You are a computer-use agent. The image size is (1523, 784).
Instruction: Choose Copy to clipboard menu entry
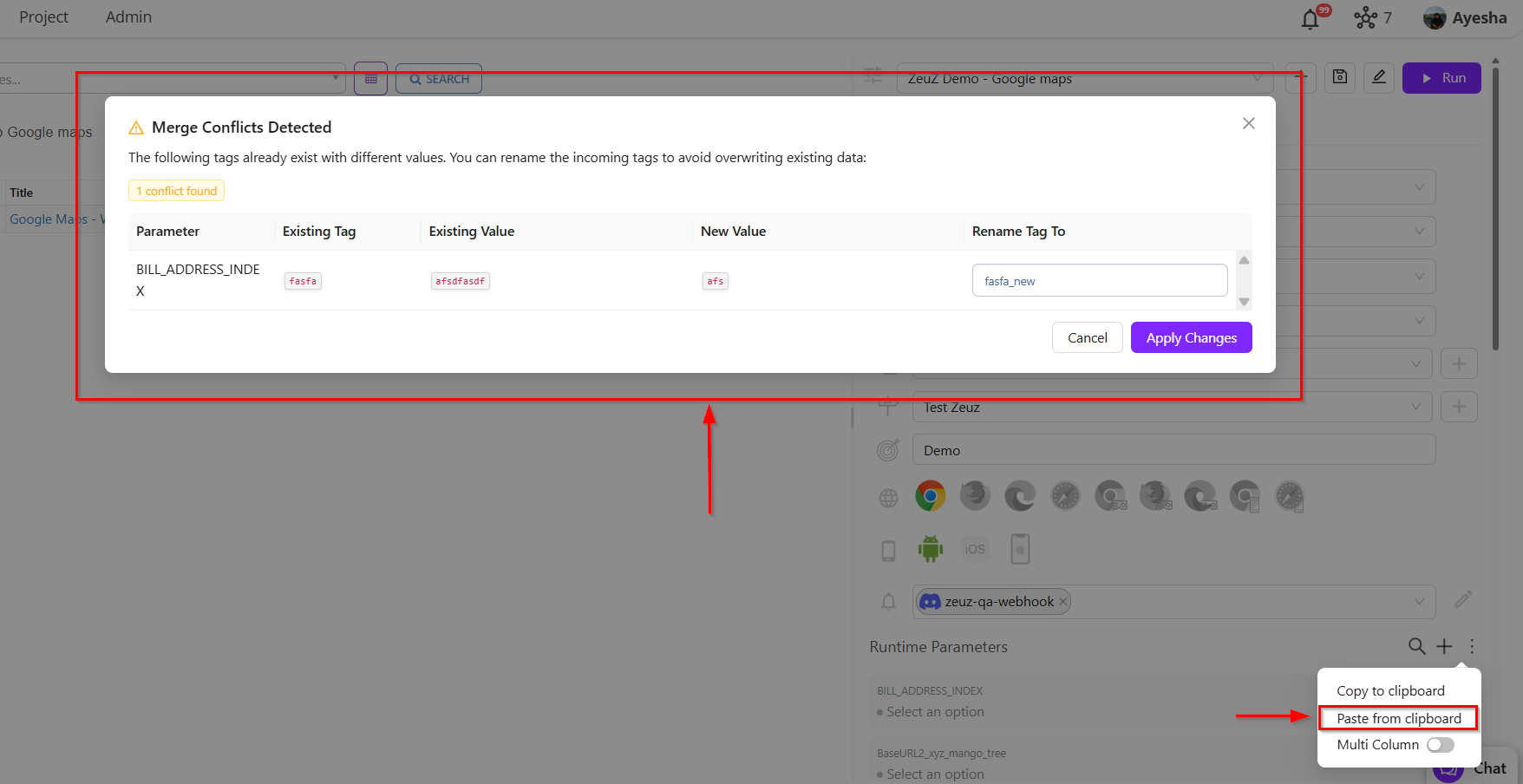pos(1390,691)
